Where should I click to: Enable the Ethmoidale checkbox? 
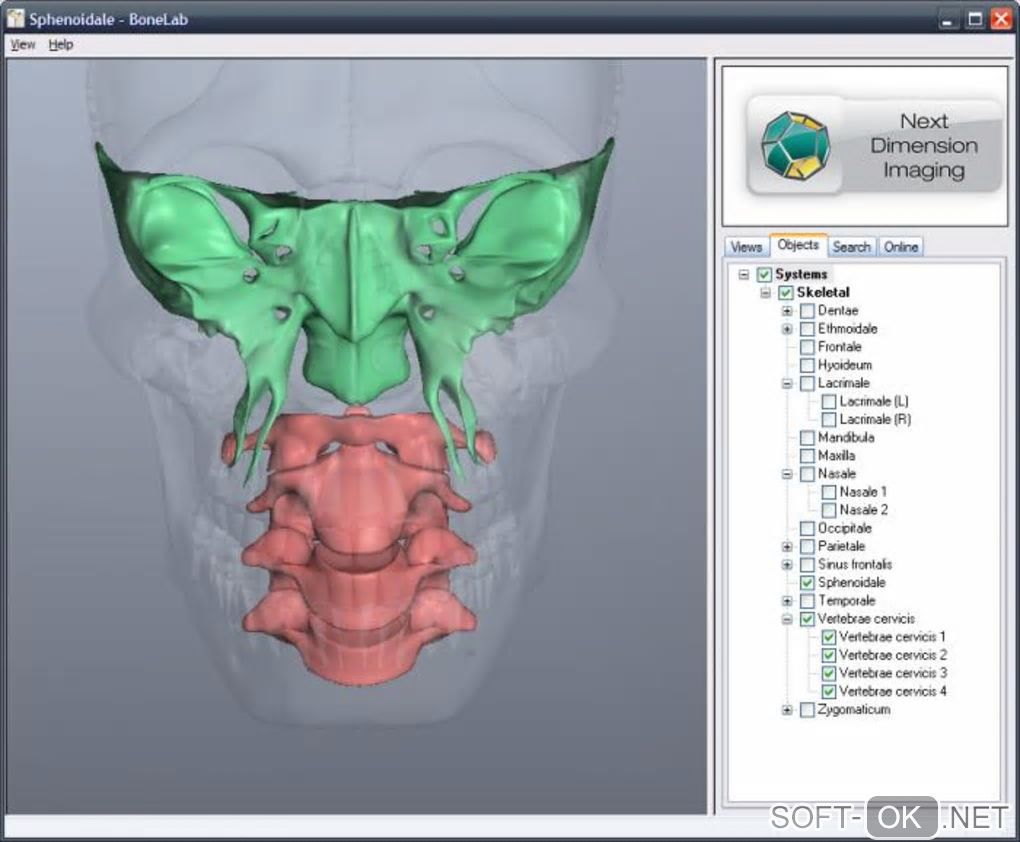point(807,329)
